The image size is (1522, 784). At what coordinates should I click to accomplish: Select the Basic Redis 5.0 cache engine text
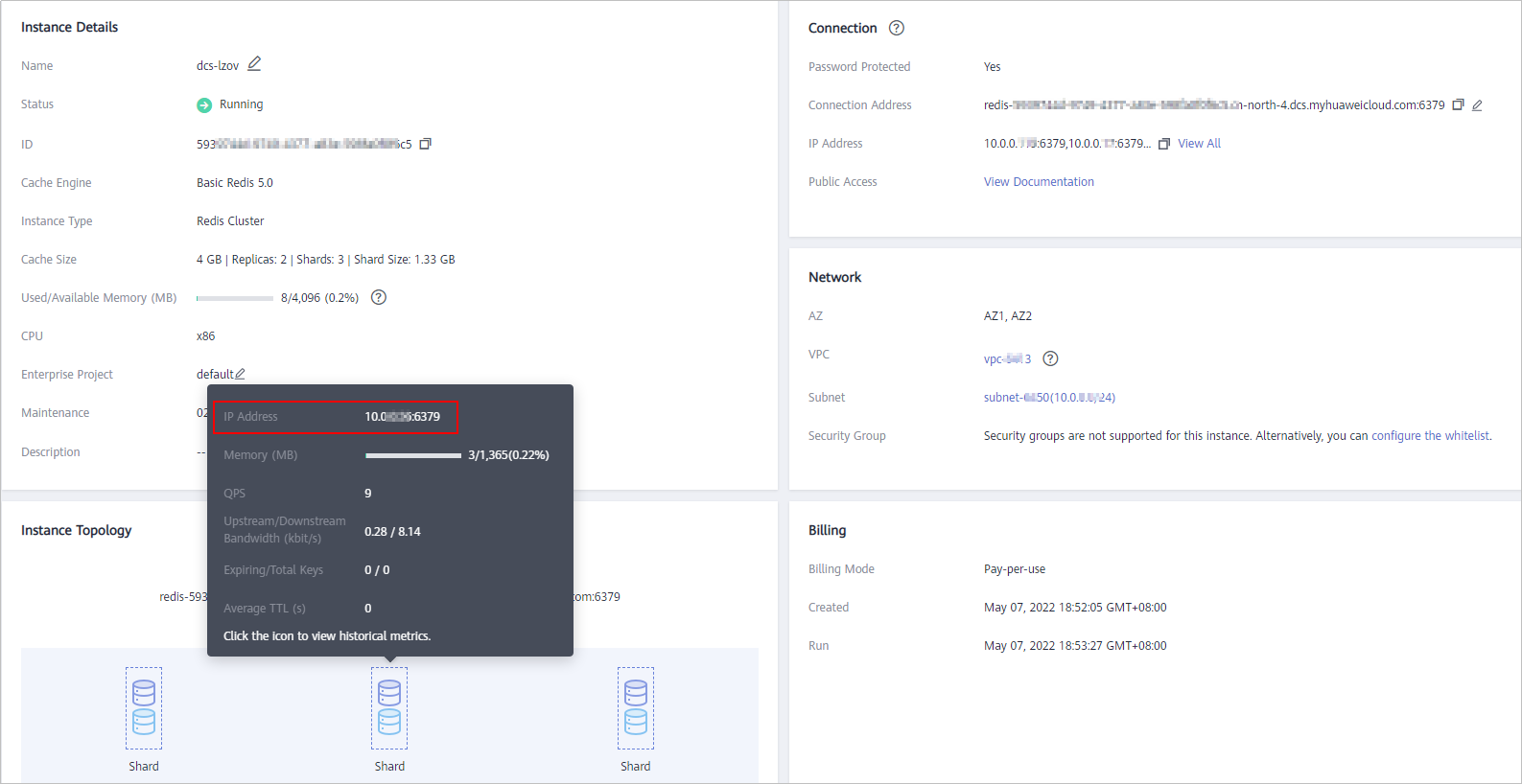235,182
